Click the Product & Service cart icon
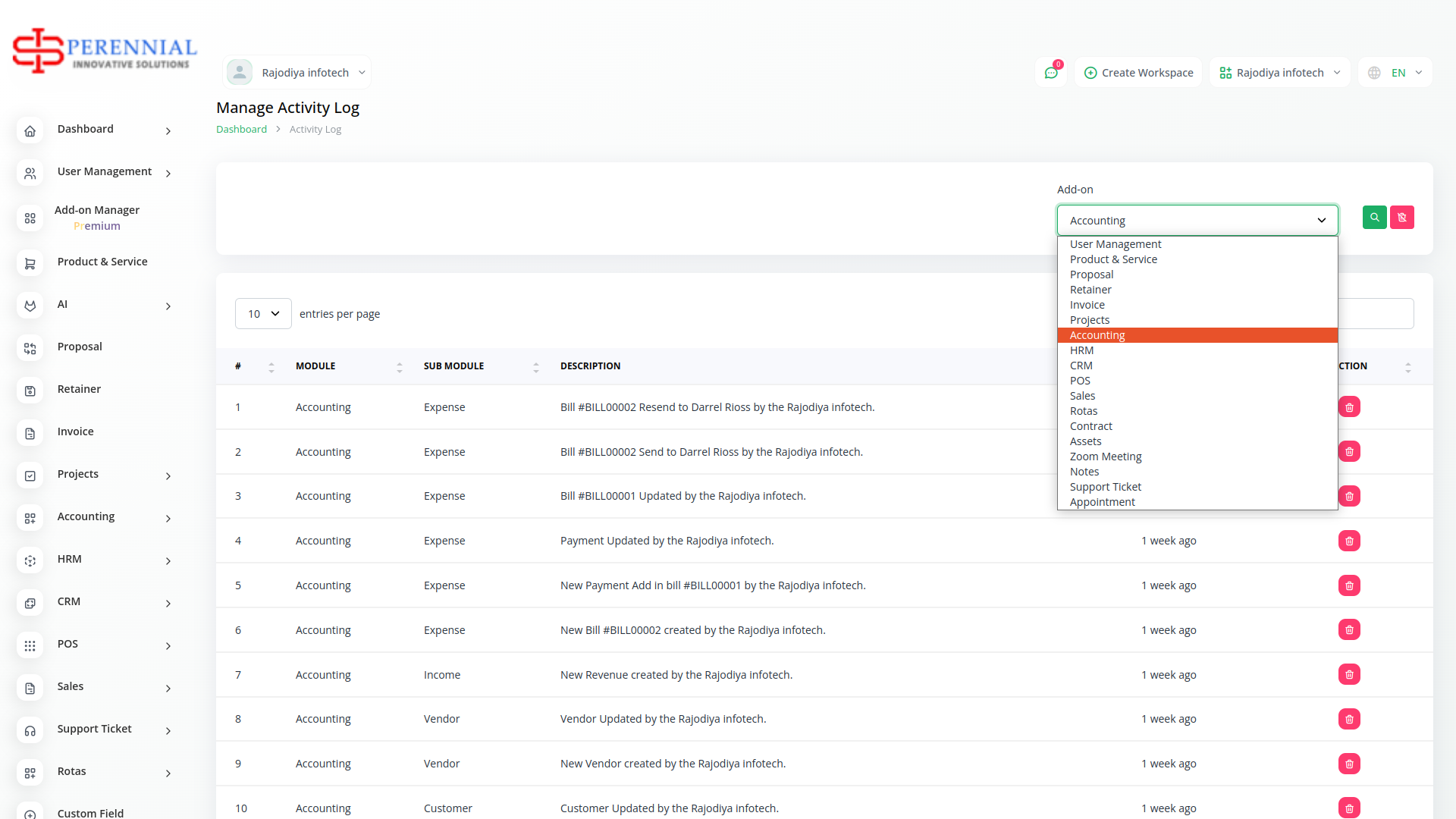 coord(30,264)
